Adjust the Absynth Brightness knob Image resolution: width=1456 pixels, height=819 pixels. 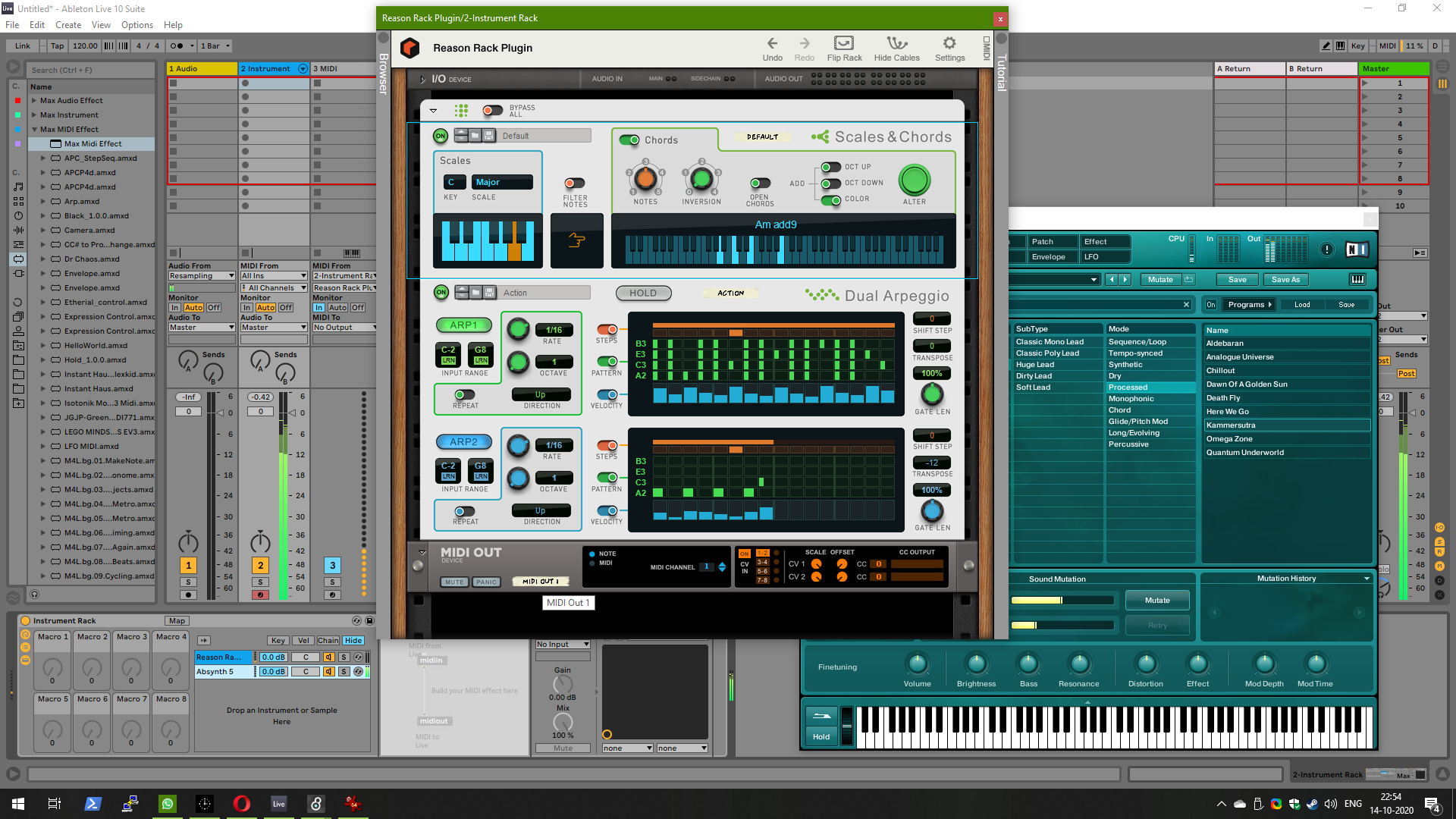click(x=976, y=664)
